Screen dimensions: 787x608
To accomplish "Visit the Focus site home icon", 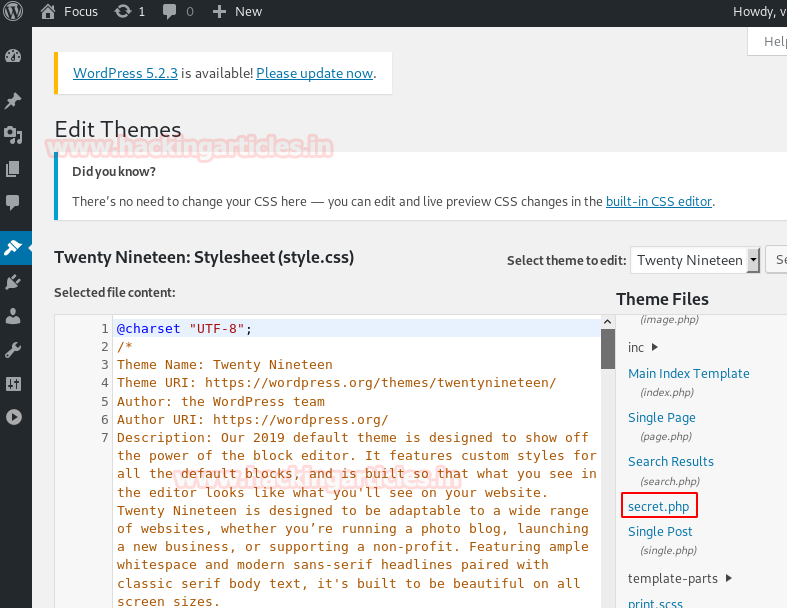I will [x=48, y=11].
